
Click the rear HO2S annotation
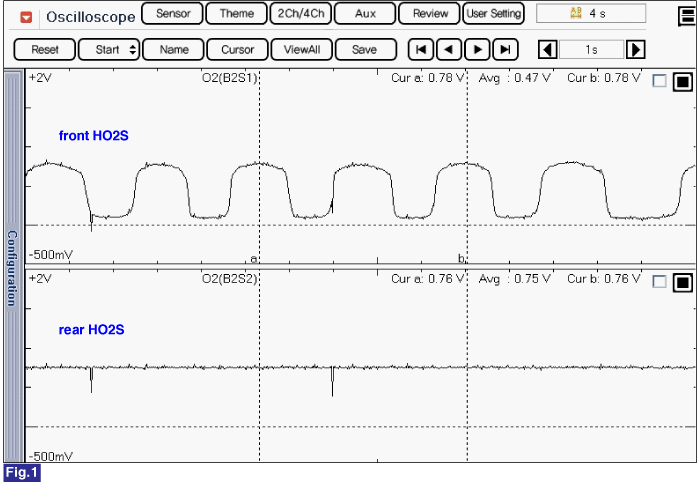coord(92,330)
